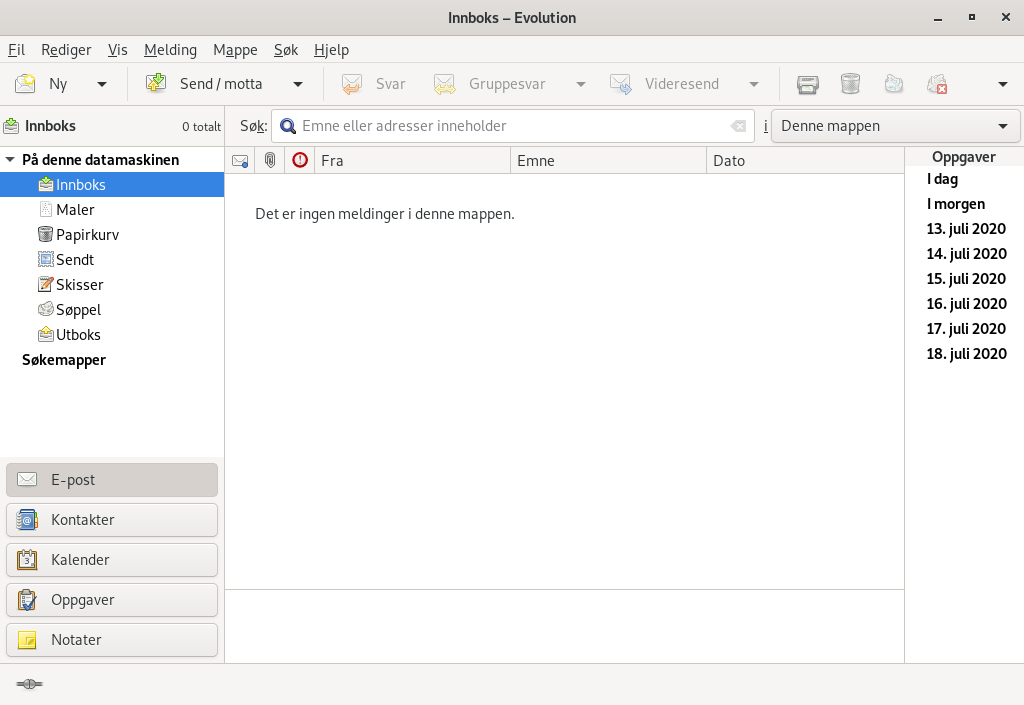Click the network connection status icon
This screenshot has height=705, width=1024.
(29, 684)
